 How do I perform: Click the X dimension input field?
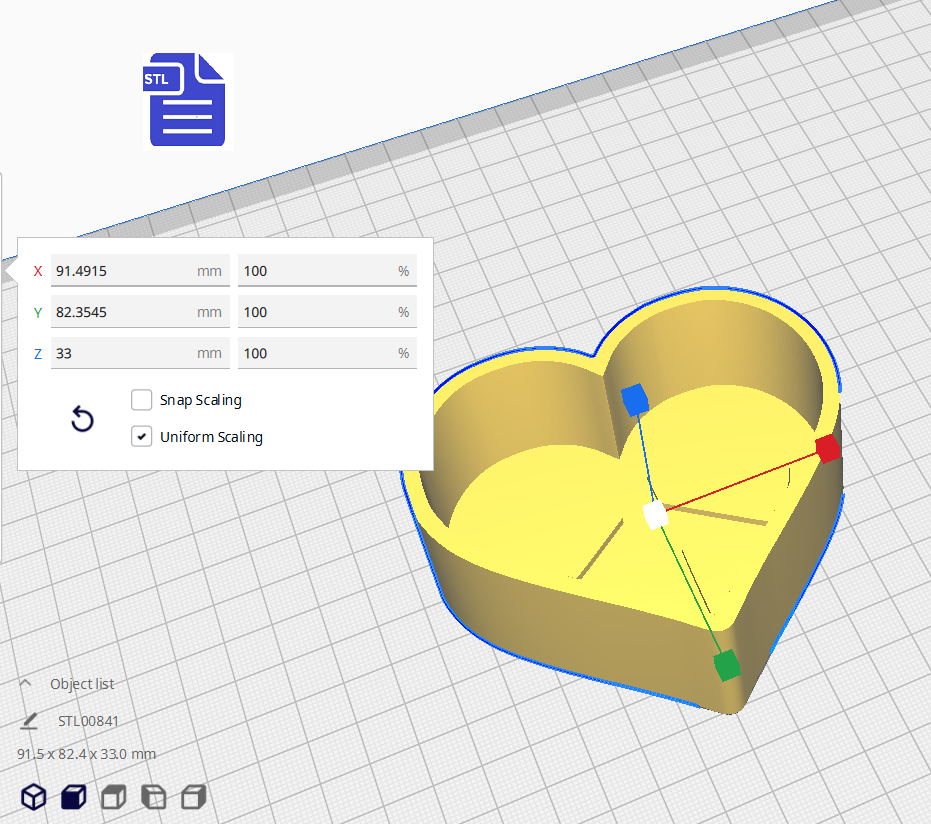[140, 270]
